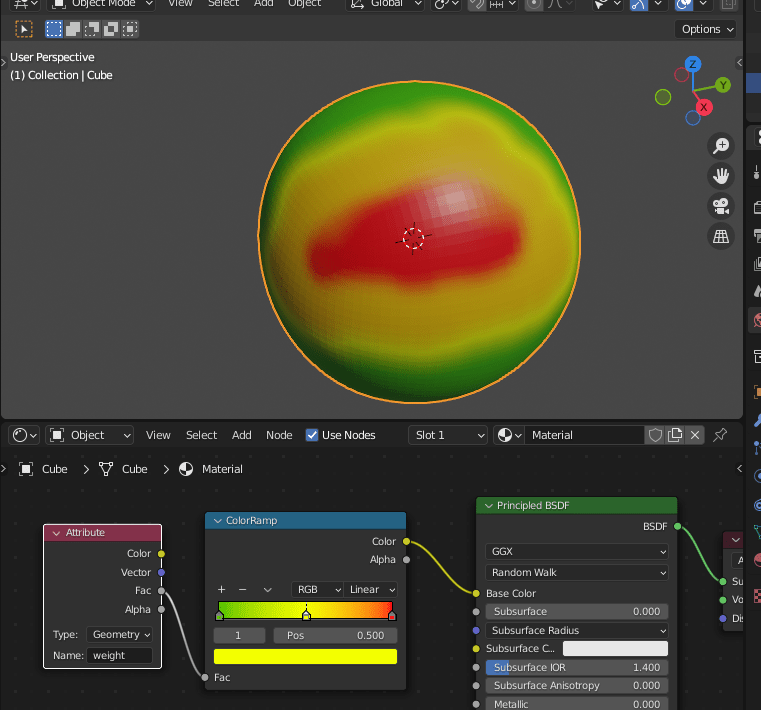Viewport: 761px width, 710px height.
Task: Open the Options dropdown
Action: pyautogui.click(x=707, y=29)
